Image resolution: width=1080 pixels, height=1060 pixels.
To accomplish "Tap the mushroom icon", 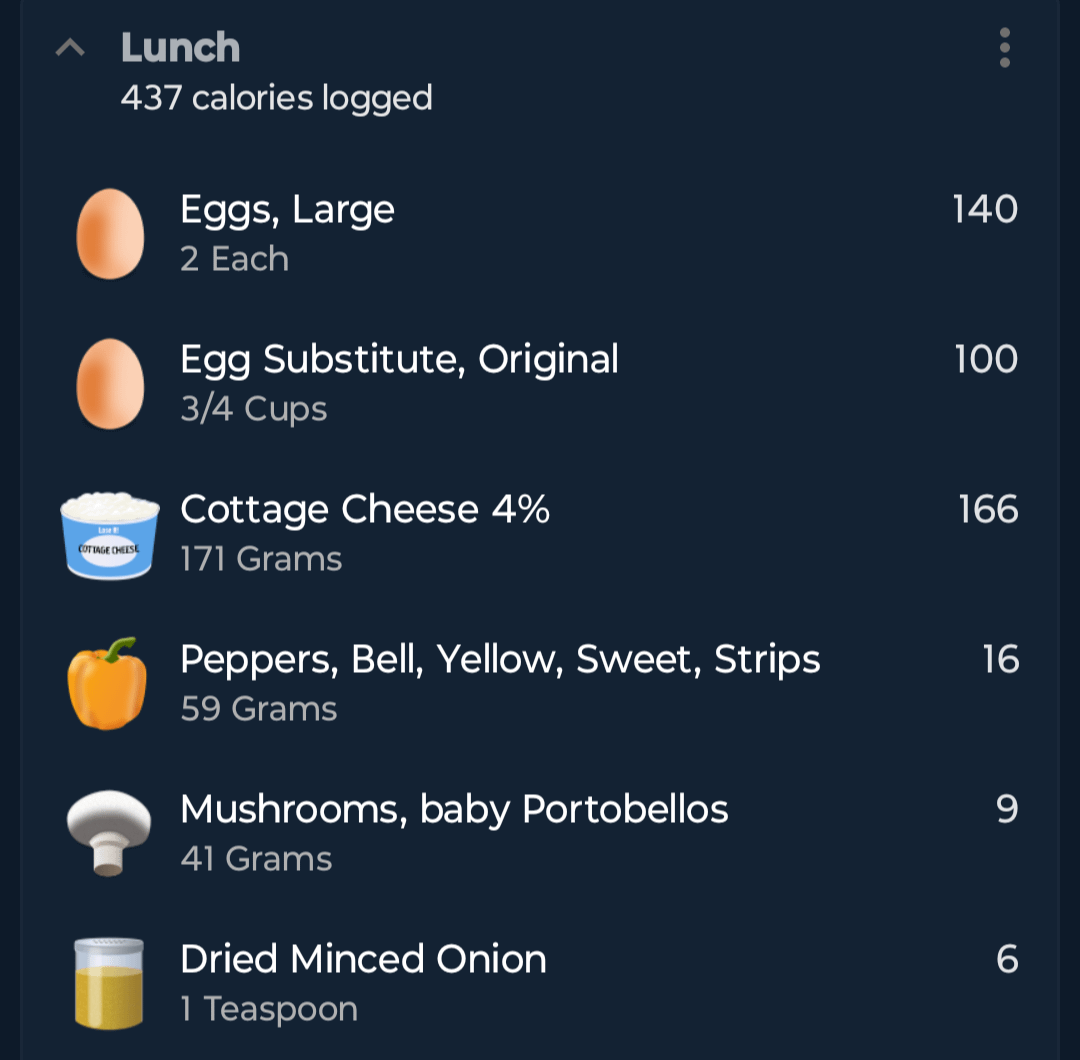I will 109,833.
